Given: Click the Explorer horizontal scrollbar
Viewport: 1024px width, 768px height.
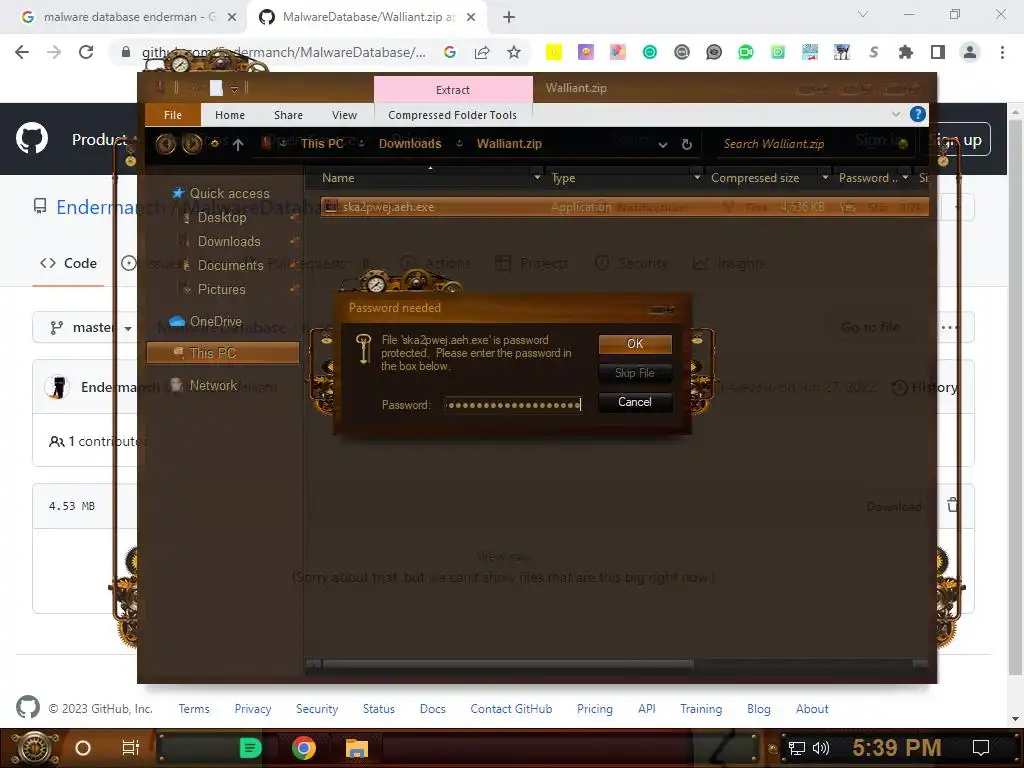Looking at the screenshot, I should coord(508,665).
